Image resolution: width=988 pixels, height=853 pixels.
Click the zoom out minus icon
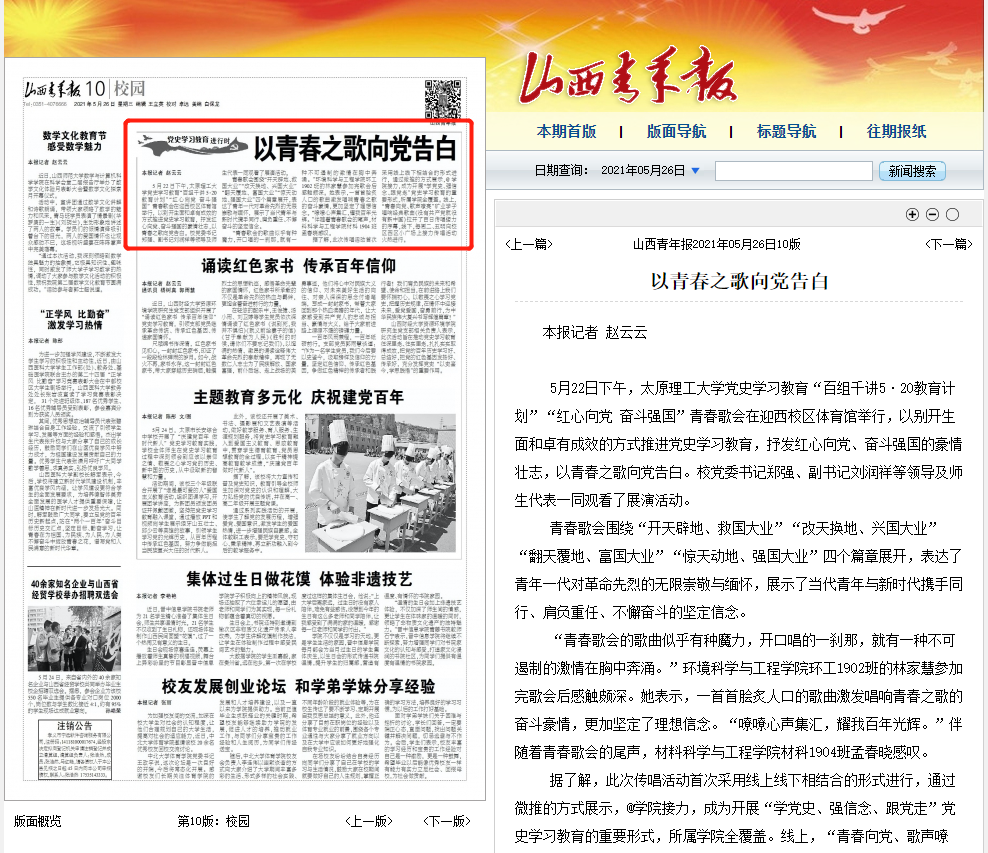tap(932, 214)
